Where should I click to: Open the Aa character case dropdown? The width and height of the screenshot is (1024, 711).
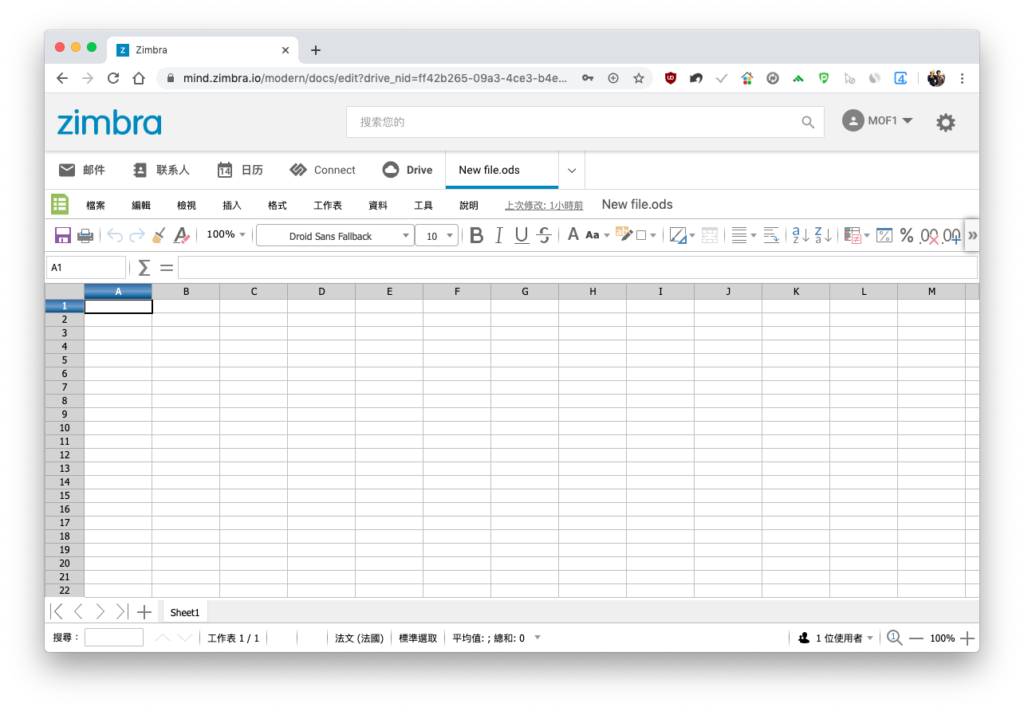597,235
